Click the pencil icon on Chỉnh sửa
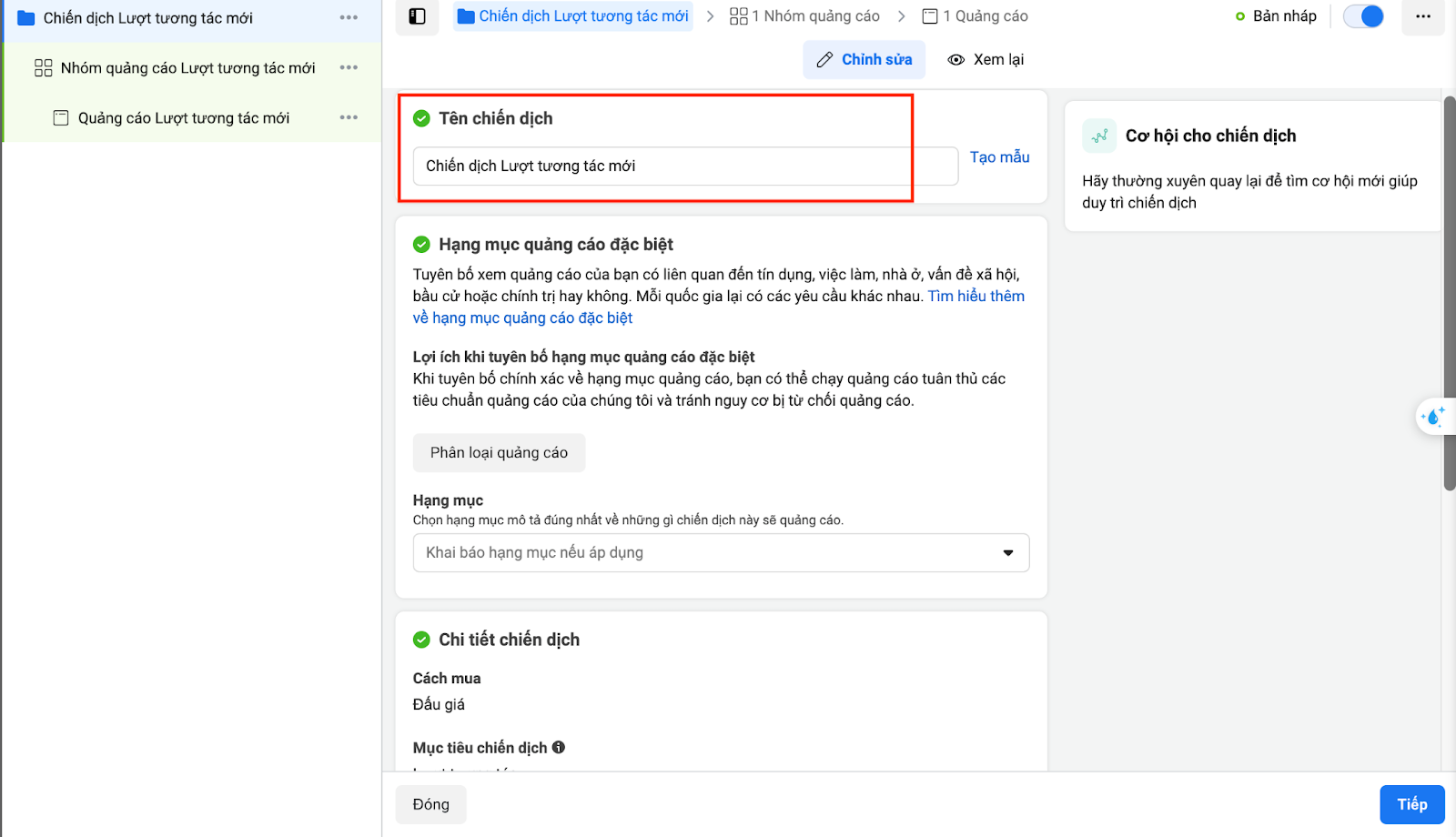Screen dimensions: 1456x837 point(824,60)
